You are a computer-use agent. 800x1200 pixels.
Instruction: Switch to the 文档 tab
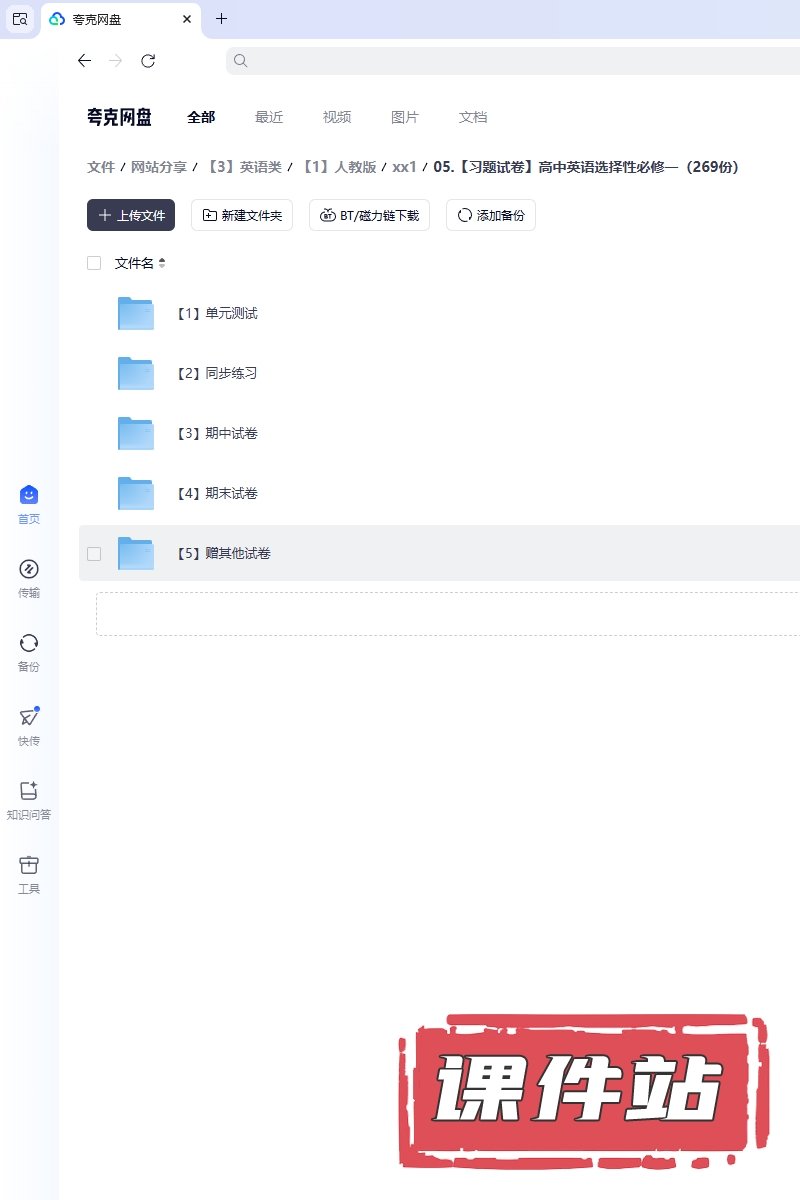pyautogui.click(x=473, y=117)
